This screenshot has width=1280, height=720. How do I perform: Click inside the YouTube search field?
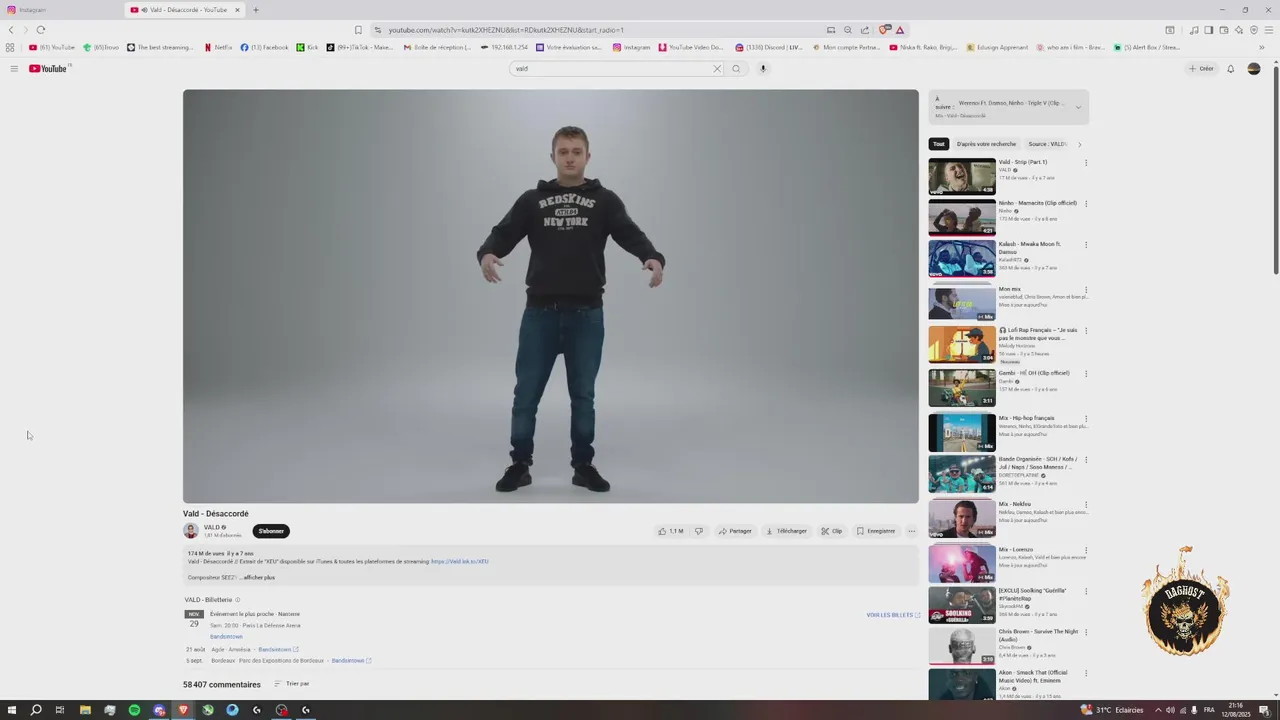[610, 69]
